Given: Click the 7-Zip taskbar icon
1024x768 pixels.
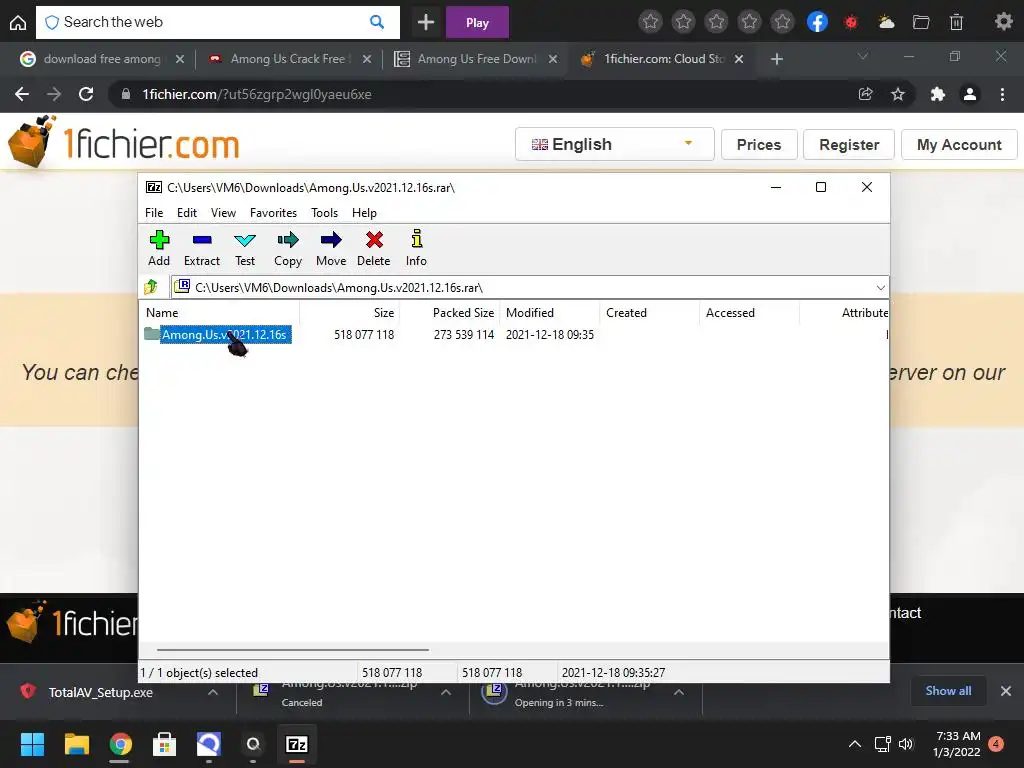Looking at the screenshot, I should 297,744.
